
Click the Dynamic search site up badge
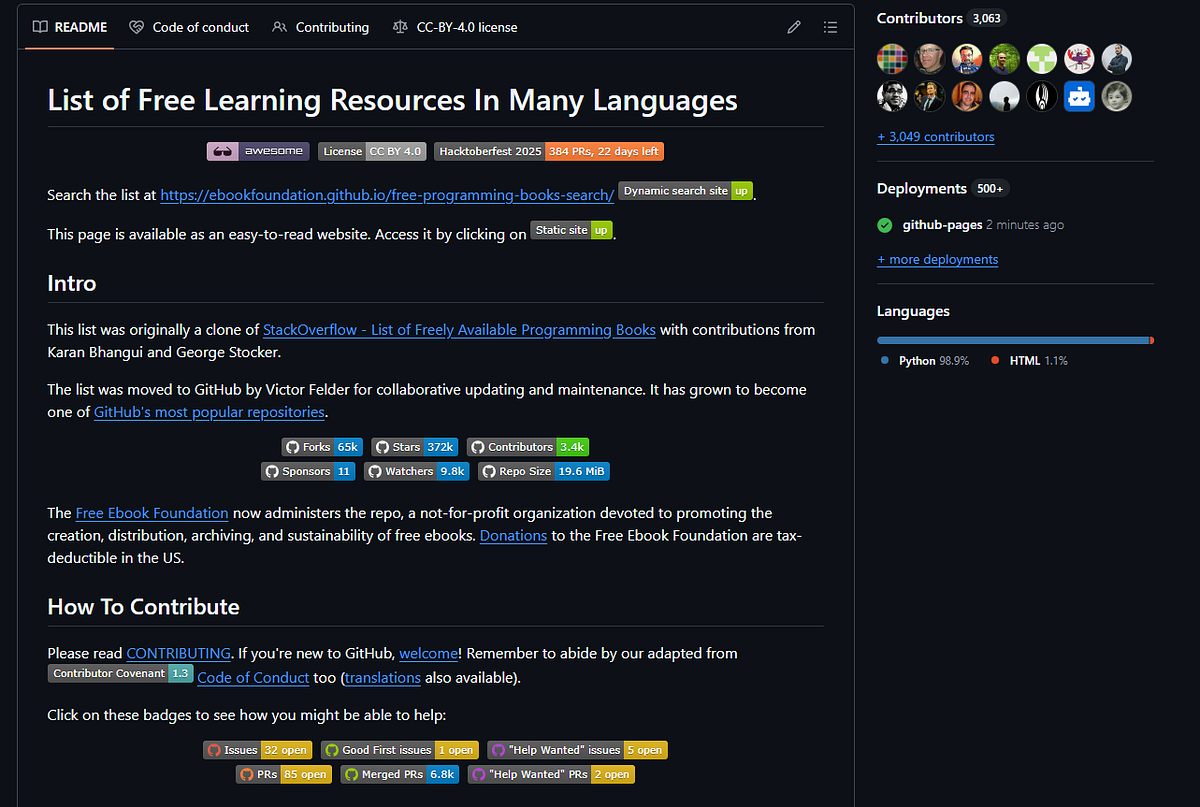pos(686,190)
